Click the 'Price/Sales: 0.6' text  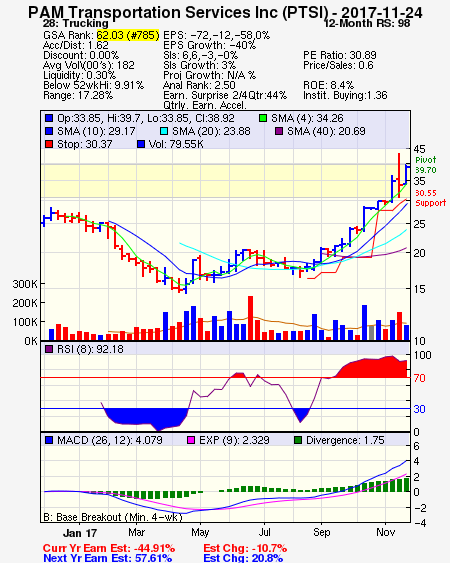(x=338, y=65)
